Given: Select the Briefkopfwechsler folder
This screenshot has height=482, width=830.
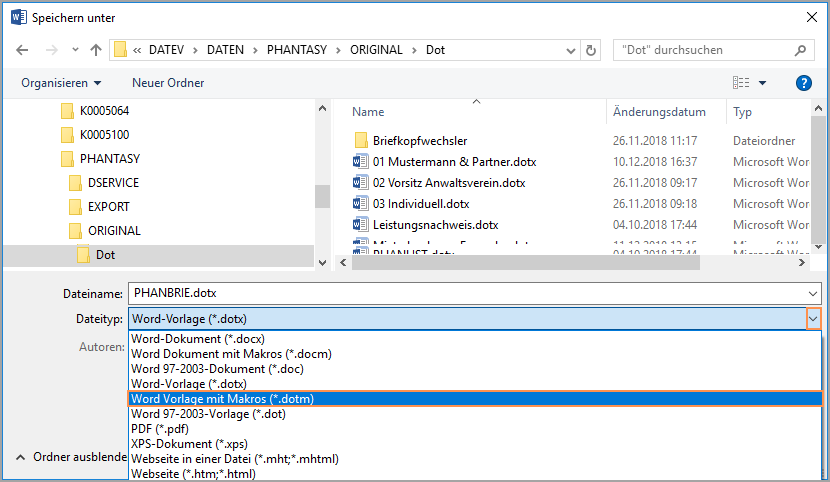Looking at the screenshot, I should (x=419, y=141).
